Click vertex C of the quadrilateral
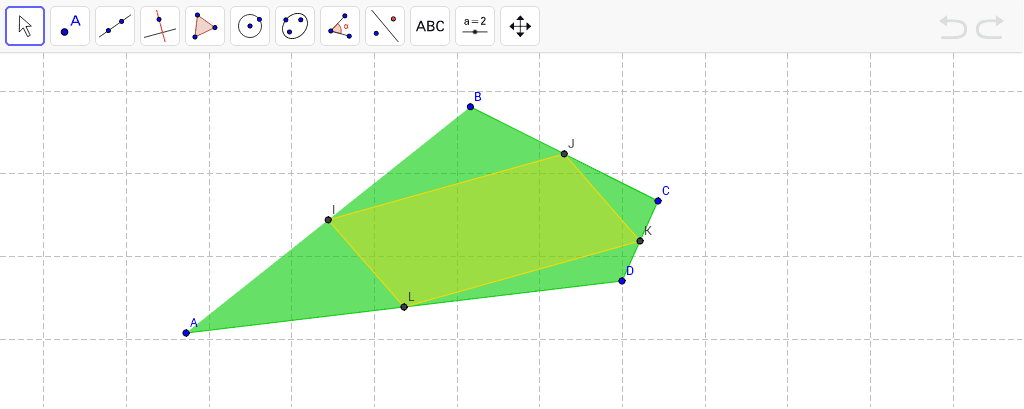The image size is (1024, 409). point(658,201)
